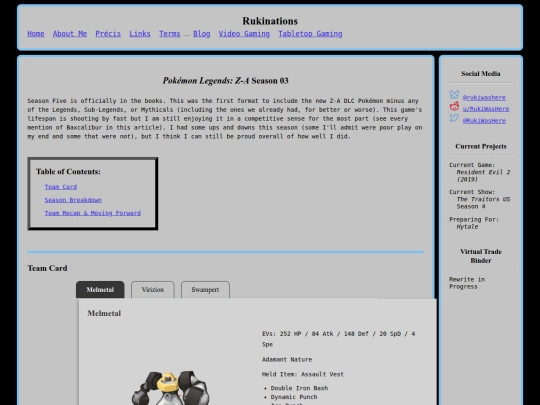
Task: Open the Video Gaming section
Action: 244,34
